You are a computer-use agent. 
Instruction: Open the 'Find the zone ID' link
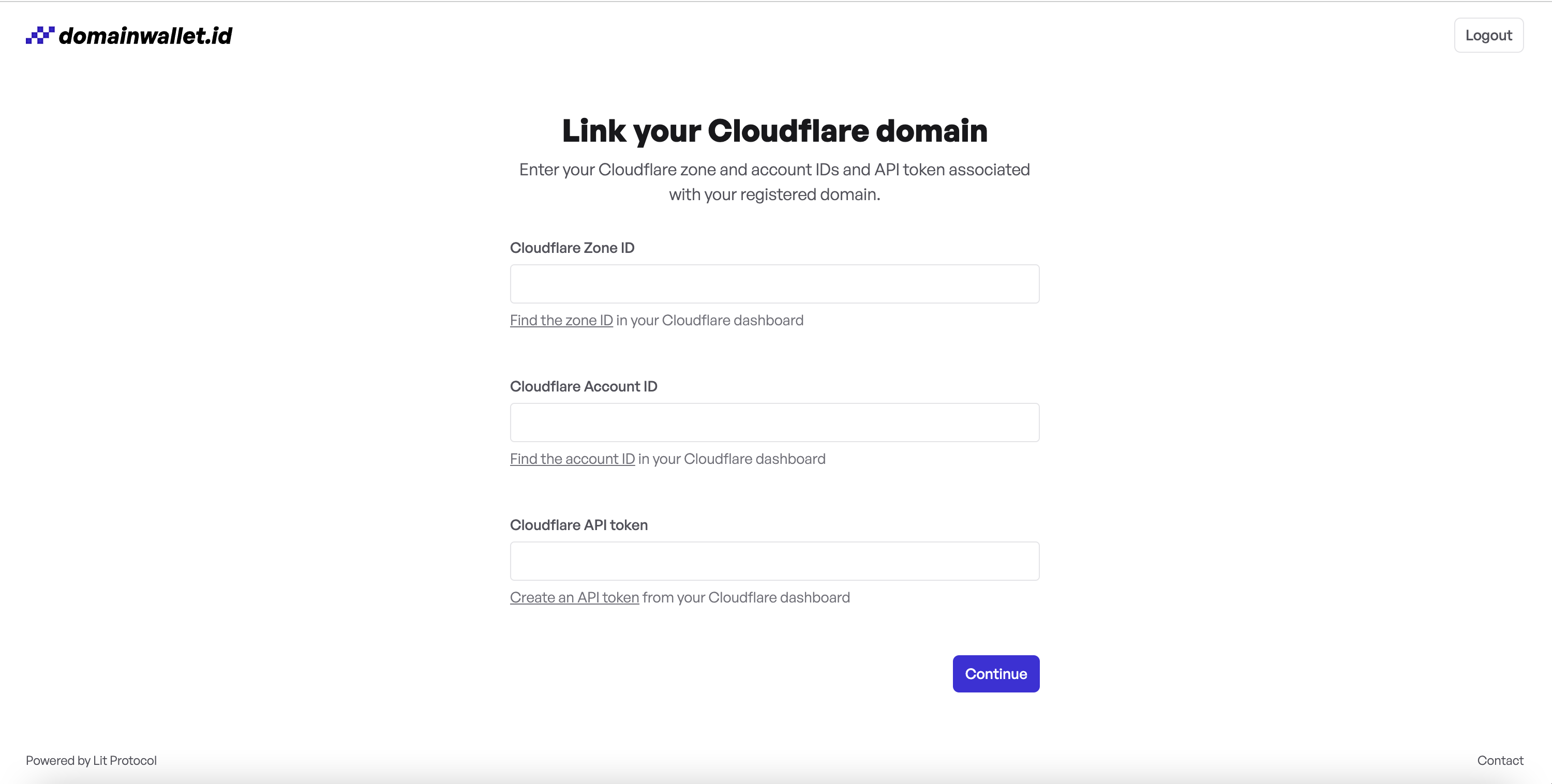pos(561,320)
